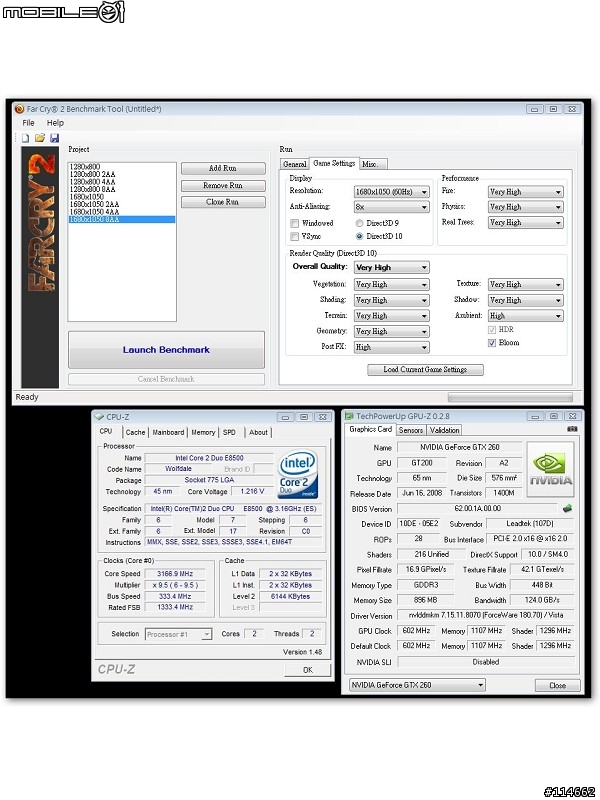
Task: Open the Help menu
Action: [55, 123]
